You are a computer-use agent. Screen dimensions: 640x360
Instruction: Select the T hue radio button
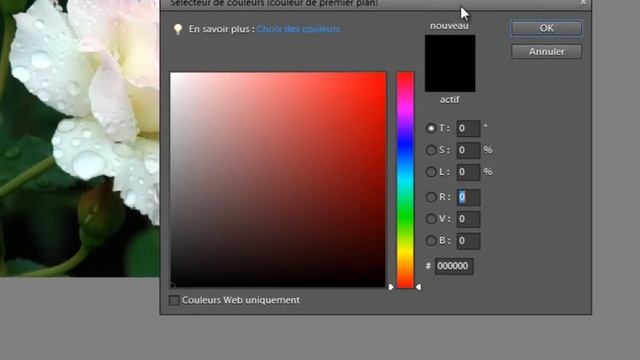click(431, 128)
